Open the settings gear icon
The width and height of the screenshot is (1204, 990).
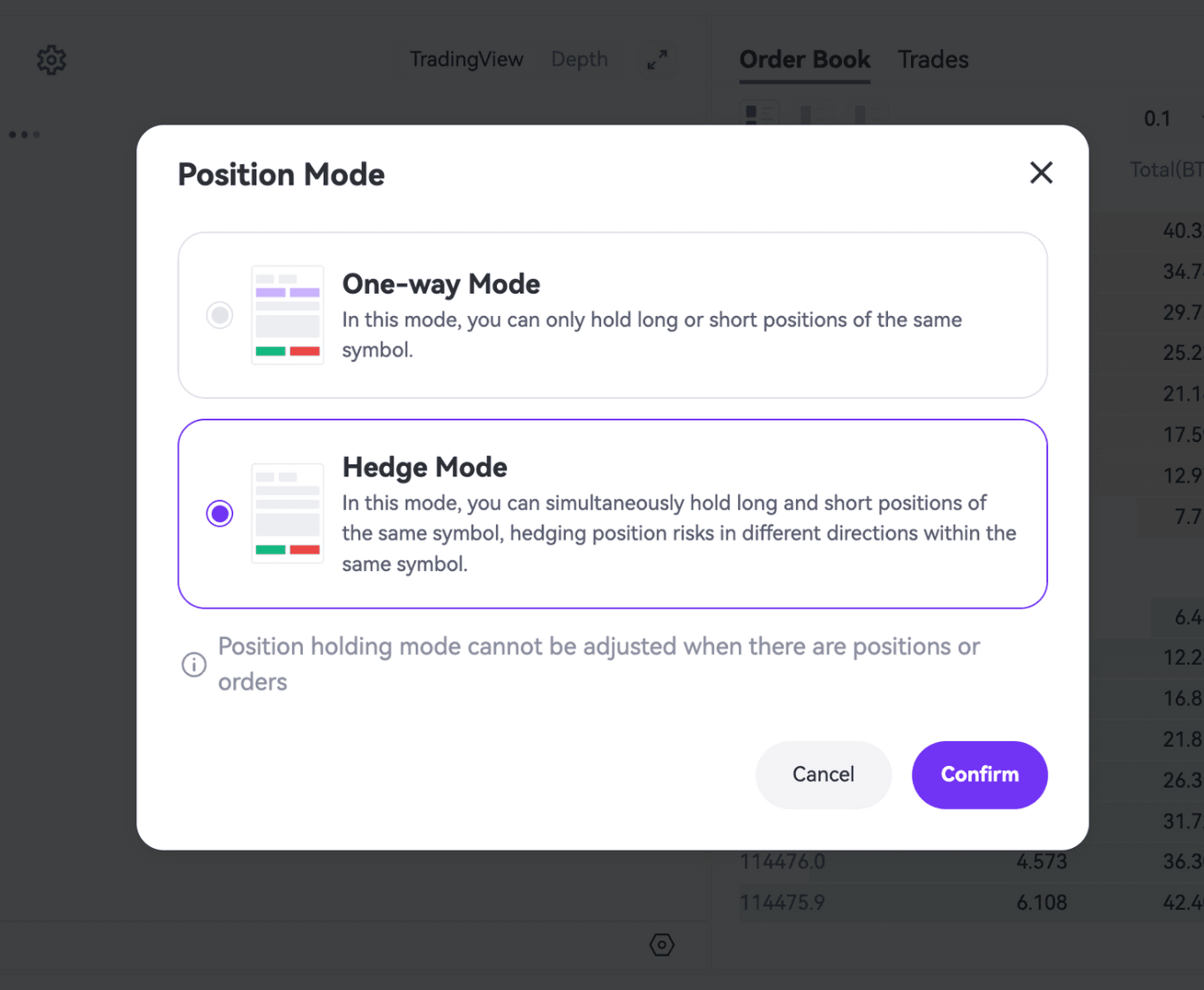click(x=51, y=60)
